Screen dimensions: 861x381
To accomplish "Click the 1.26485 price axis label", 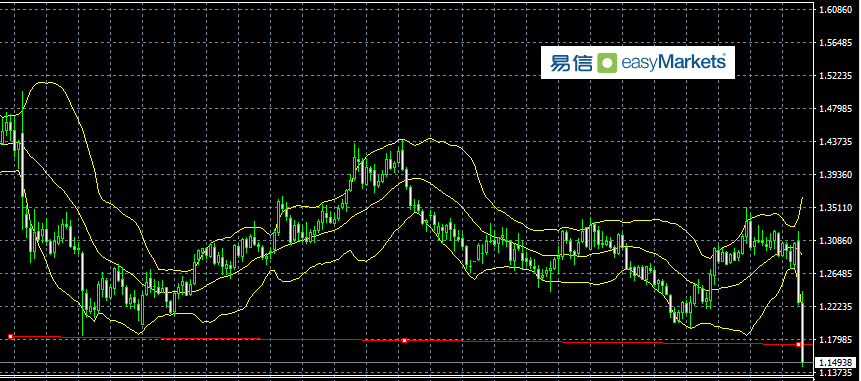I will pos(835,273).
